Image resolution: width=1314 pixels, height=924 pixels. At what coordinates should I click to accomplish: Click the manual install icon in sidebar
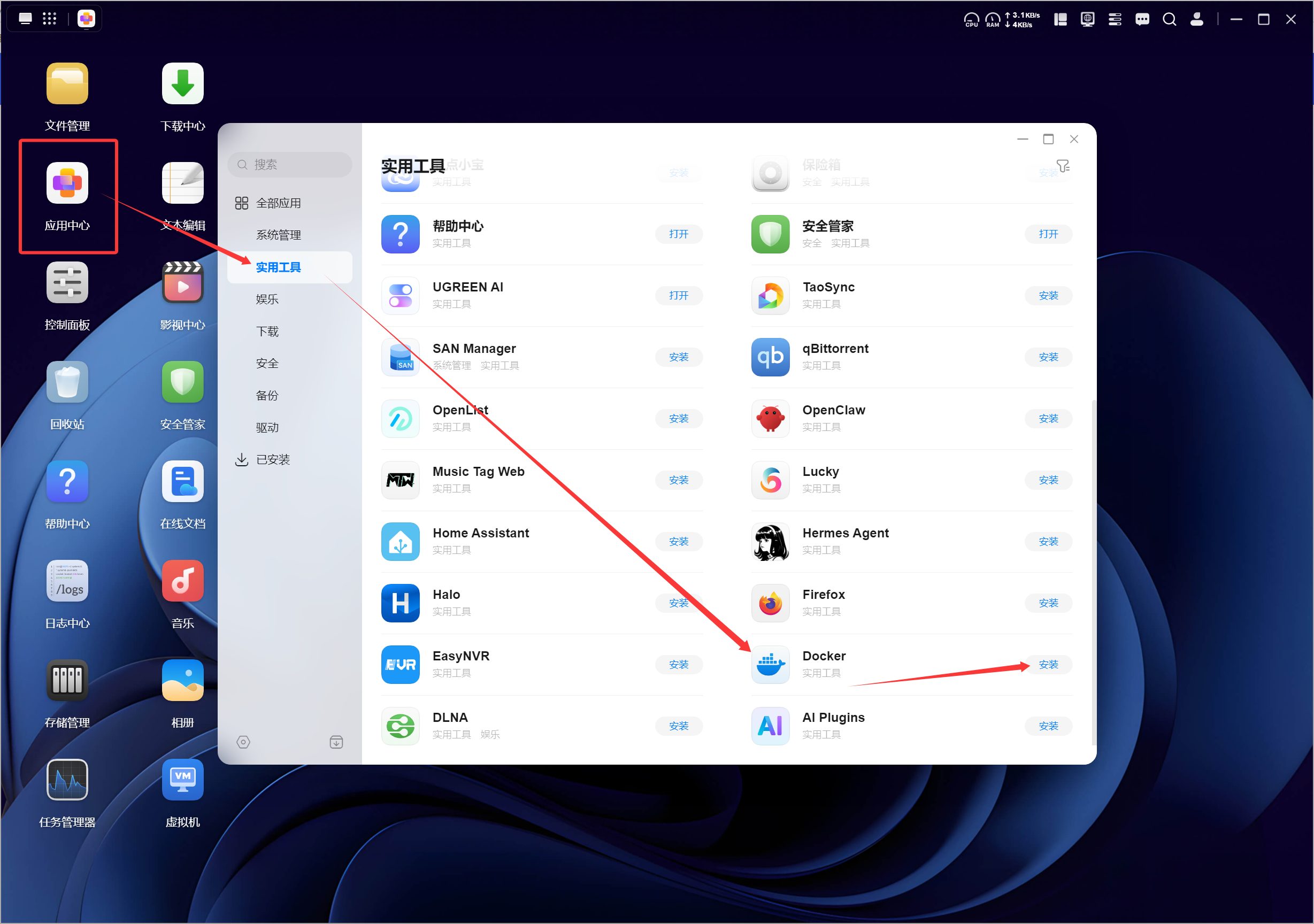[x=336, y=742]
